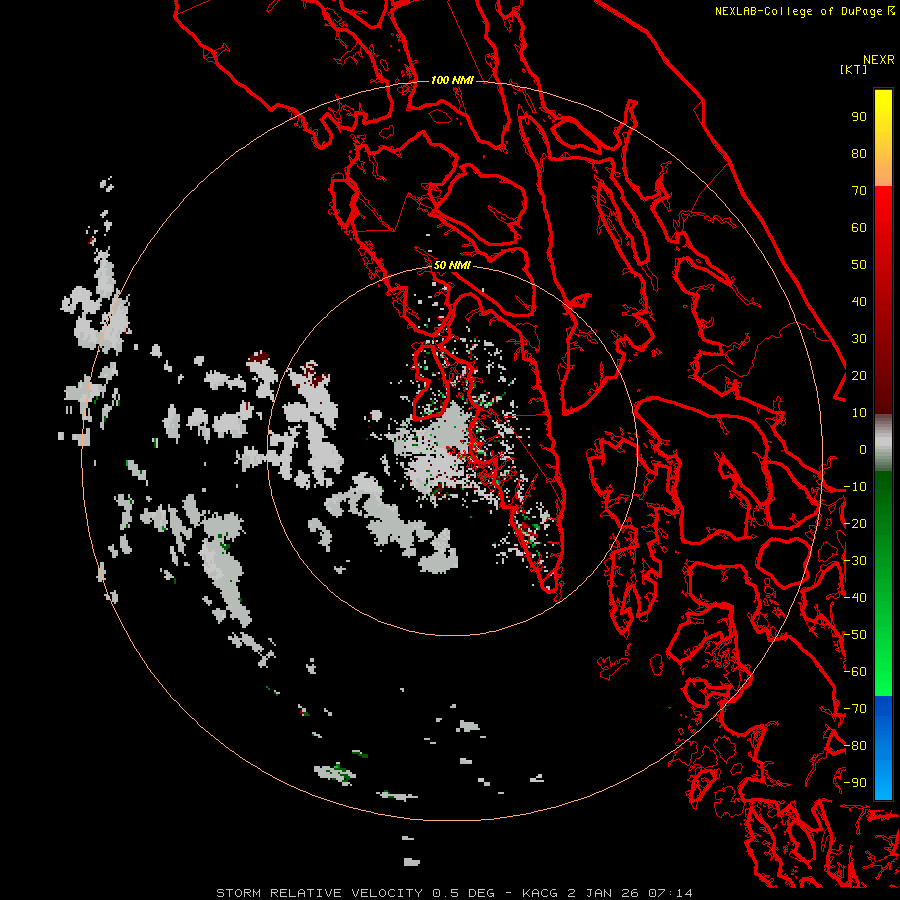Click the 100 NMI range ring label
The image size is (900, 900).
point(452,80)
